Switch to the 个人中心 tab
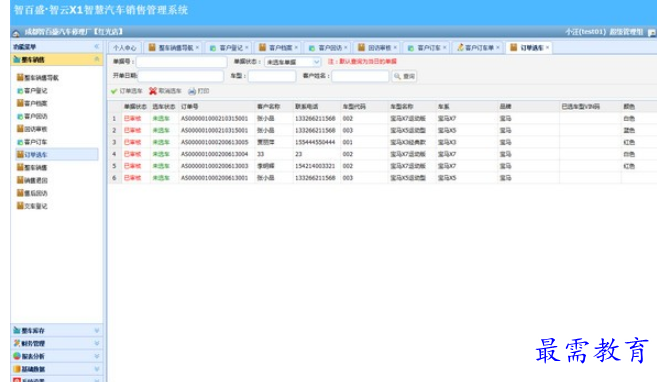657x382 pixels. click(x=125, y=48)
